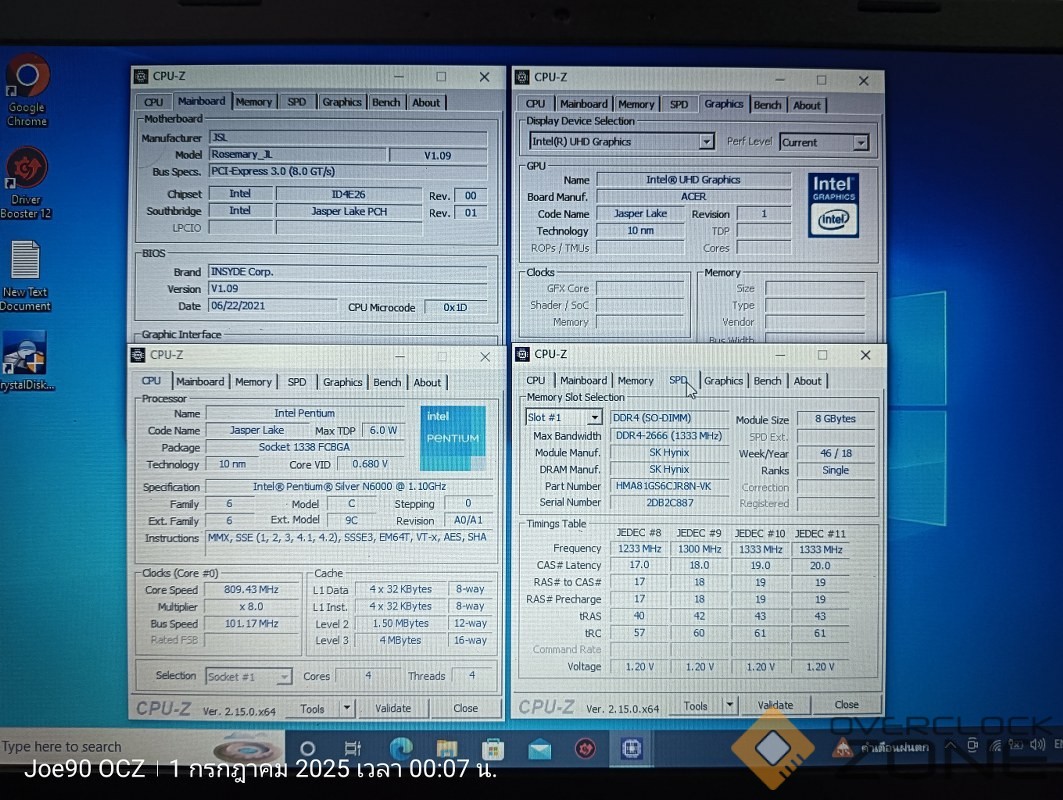Click CPU Microcode 0x1D value
Viewport: 1063px width, 800px height.
tap(456, 307)
